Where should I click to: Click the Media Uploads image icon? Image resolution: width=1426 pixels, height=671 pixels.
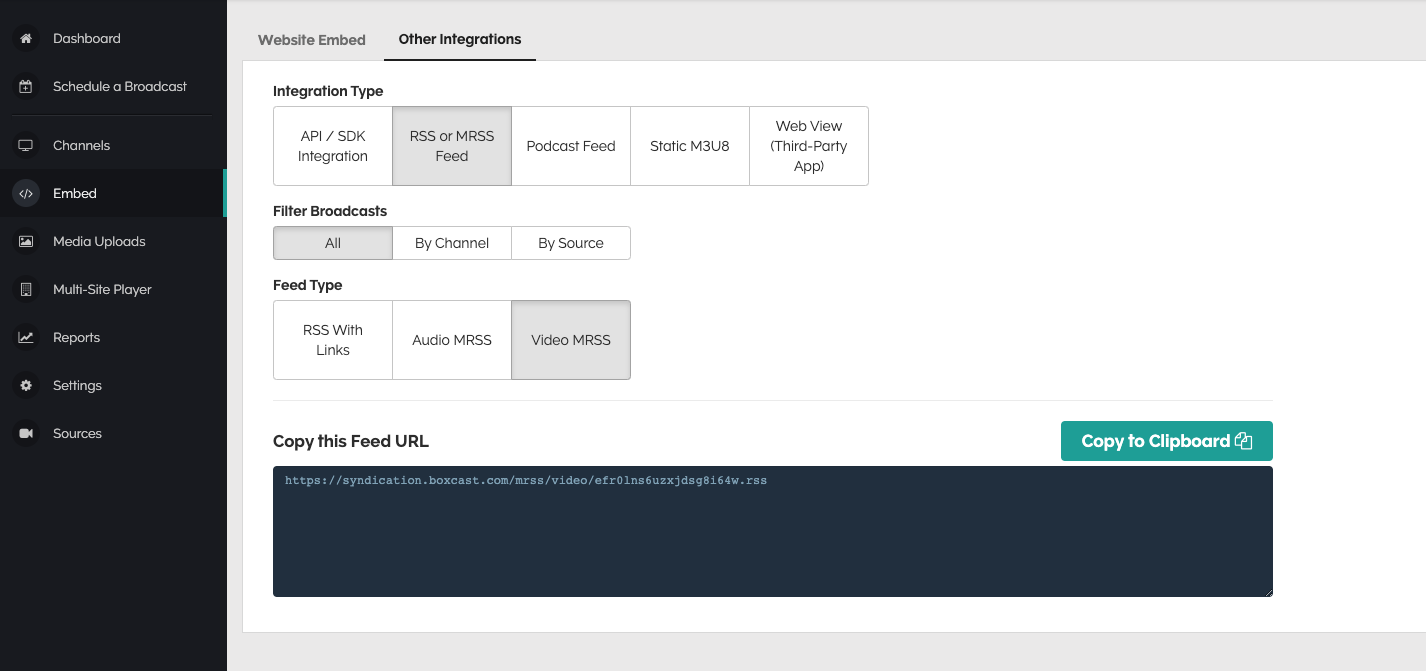tap(26, 241)
